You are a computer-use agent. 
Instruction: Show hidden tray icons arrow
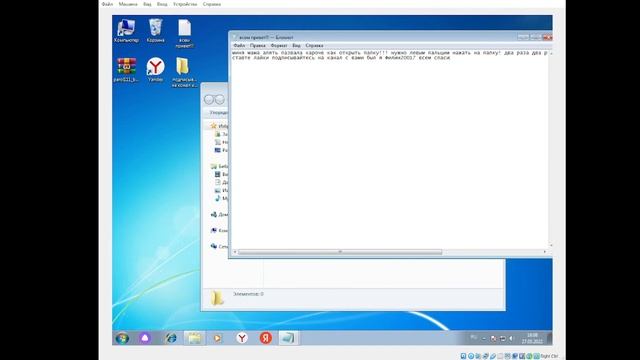(x=484, y=338)
